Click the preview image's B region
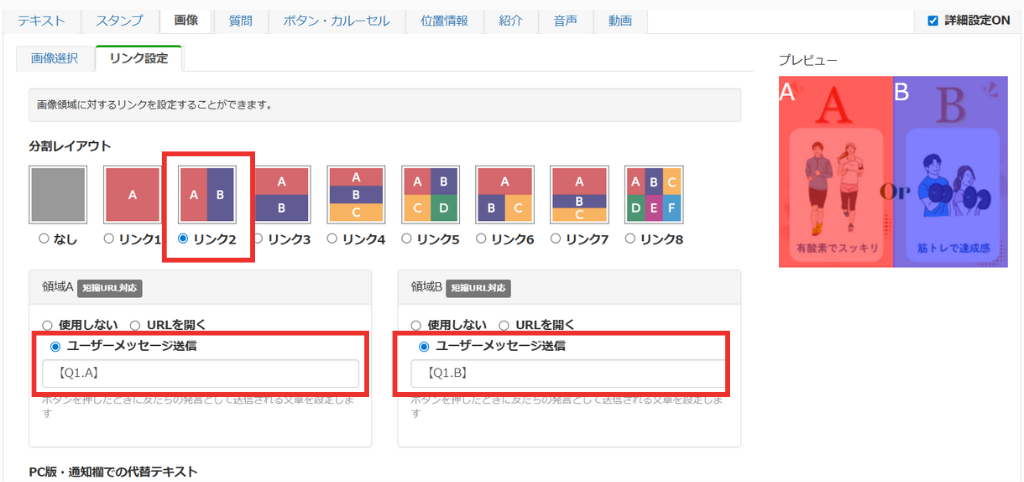The image size is (1024, 482). [950, 173]
